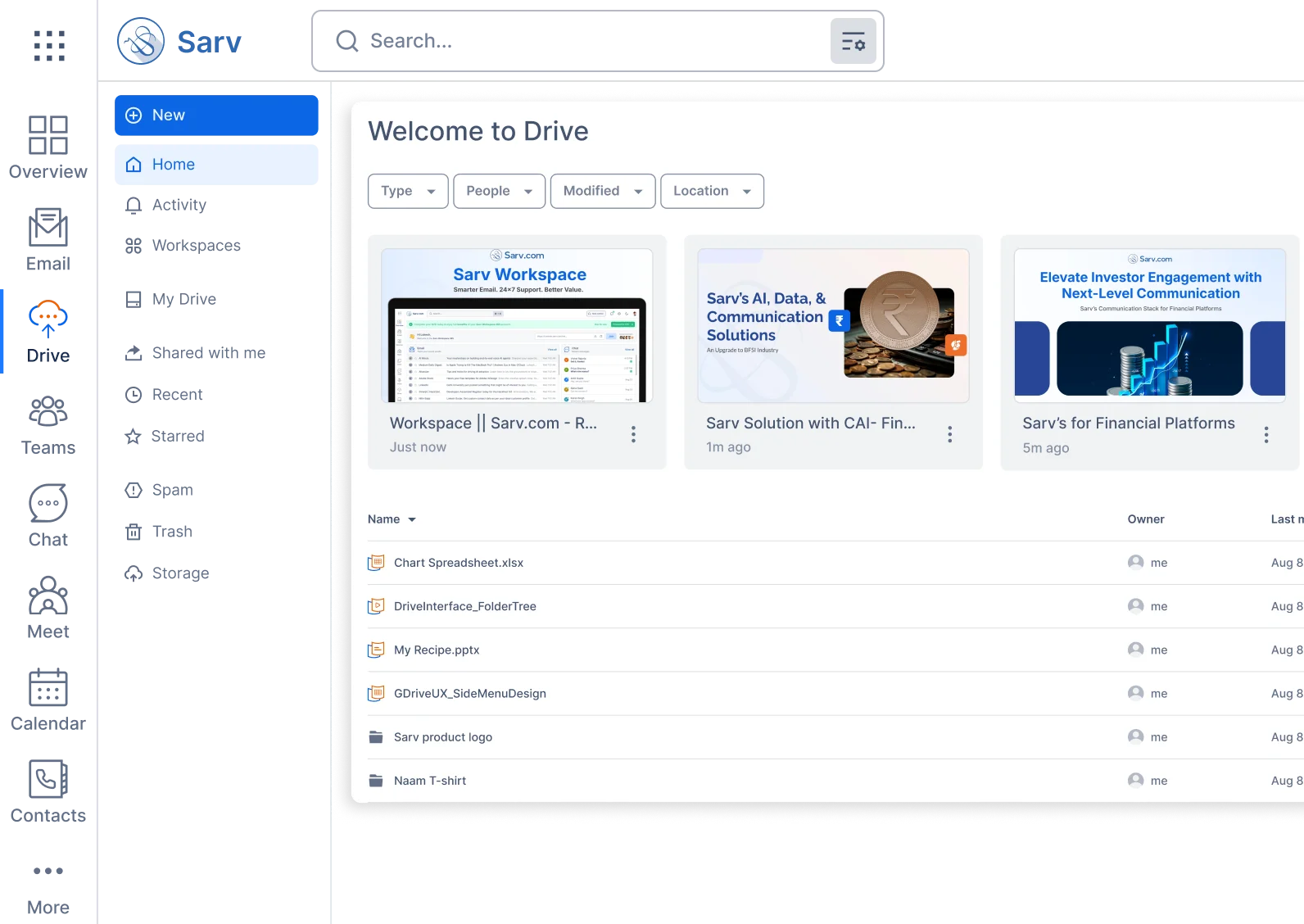Open GDriveUX_SideMenuDesign file name
The width and height of the screenshot is (1304, 924).
click(470, 693)
